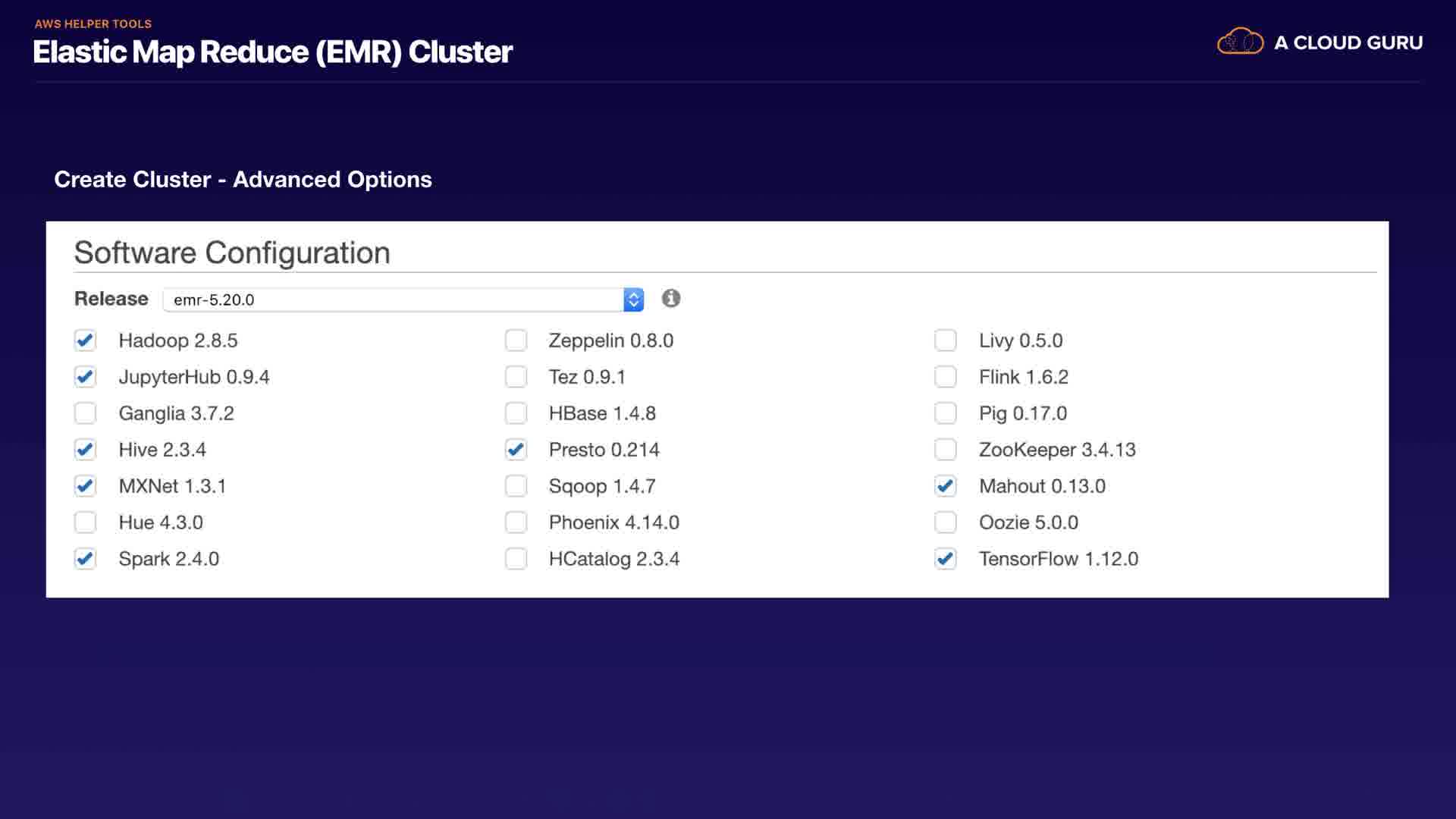Check the Flink 1.6.2 box

pyautogui.click(x=946, y=377)
